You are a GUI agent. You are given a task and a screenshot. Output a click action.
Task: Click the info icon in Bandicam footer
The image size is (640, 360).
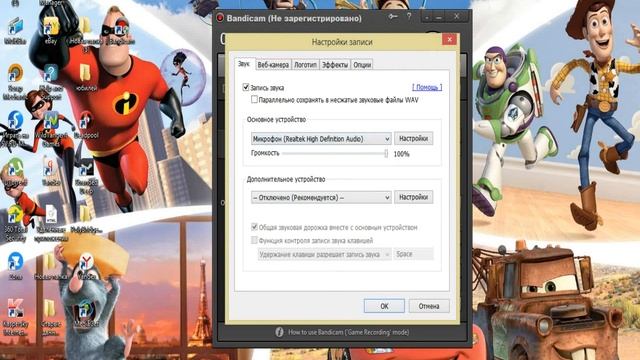tap(279, 332)
